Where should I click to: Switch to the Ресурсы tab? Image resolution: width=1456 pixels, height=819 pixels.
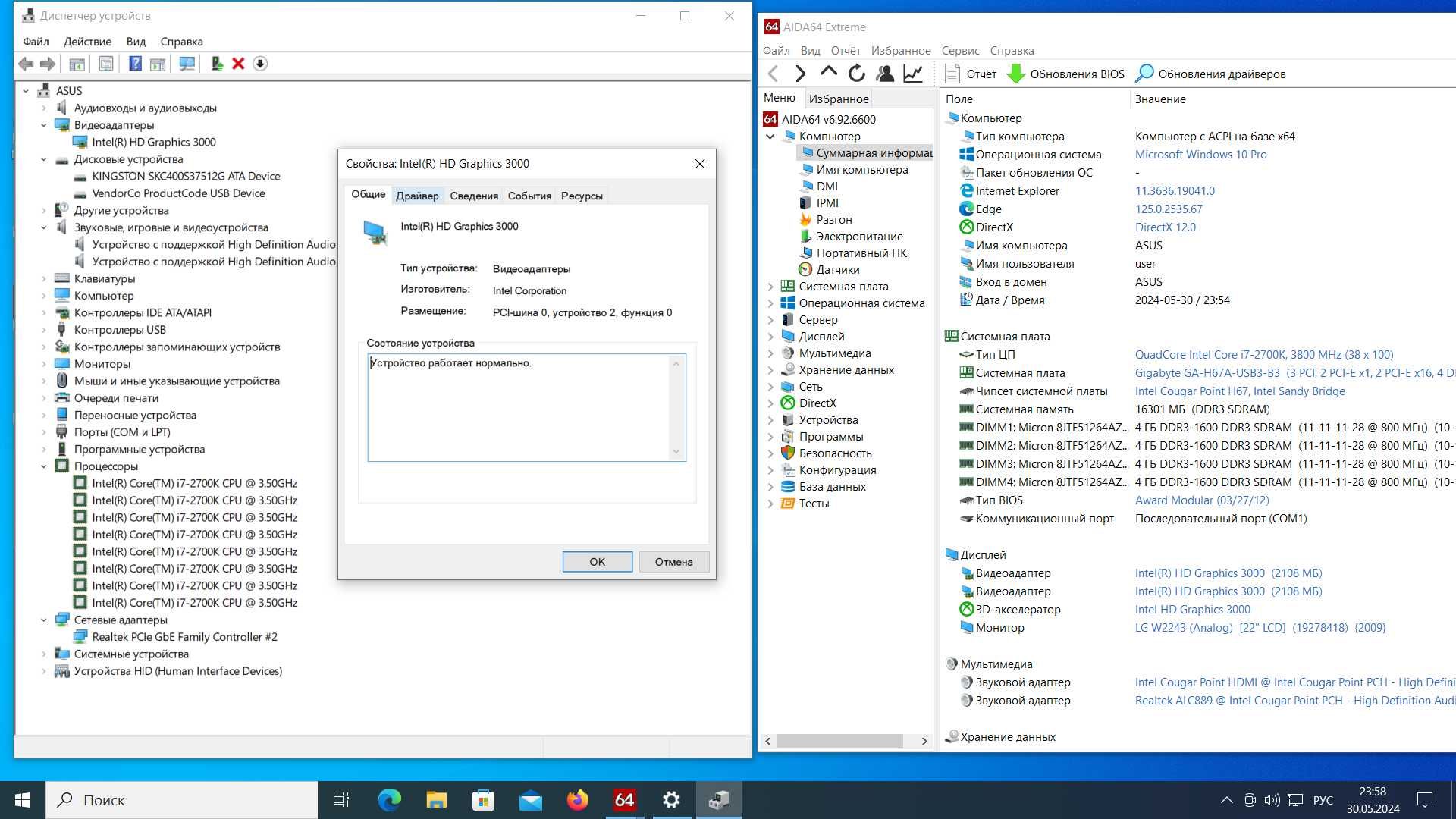582,196
